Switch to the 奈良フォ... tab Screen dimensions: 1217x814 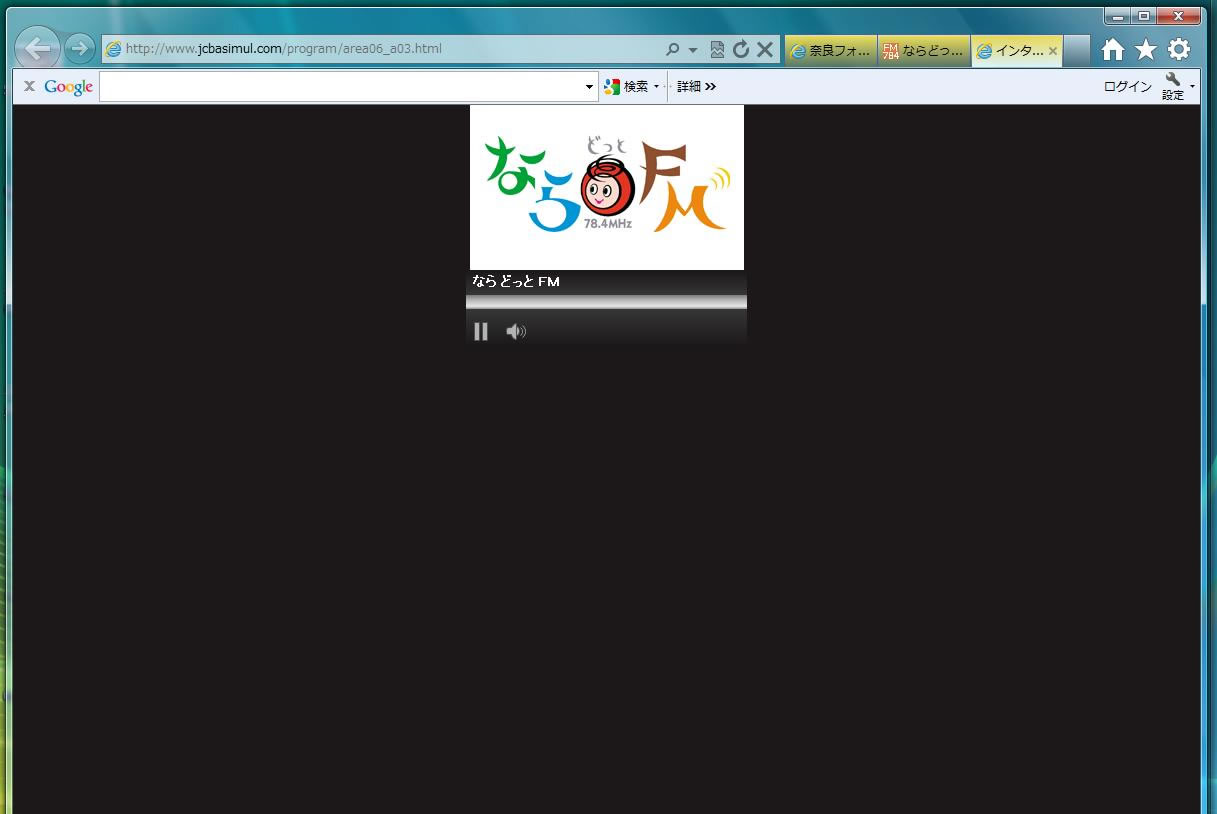(831, 51)
